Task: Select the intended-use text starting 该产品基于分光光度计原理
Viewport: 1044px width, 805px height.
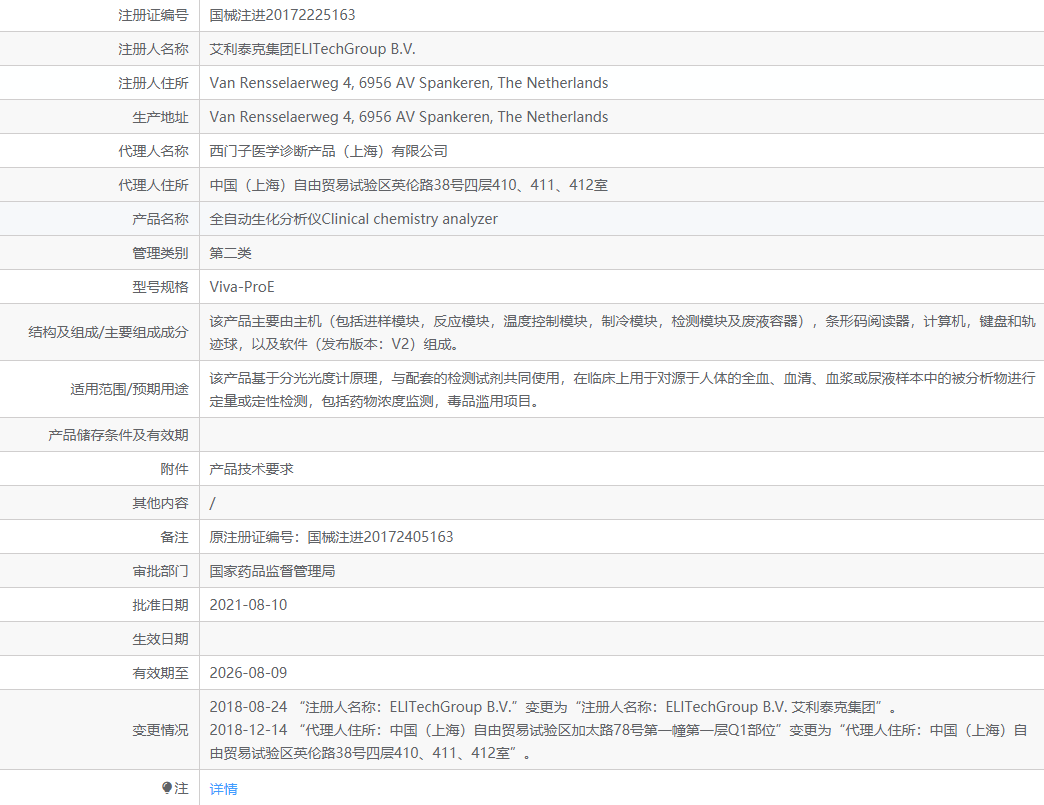Action: pos(623,390)
